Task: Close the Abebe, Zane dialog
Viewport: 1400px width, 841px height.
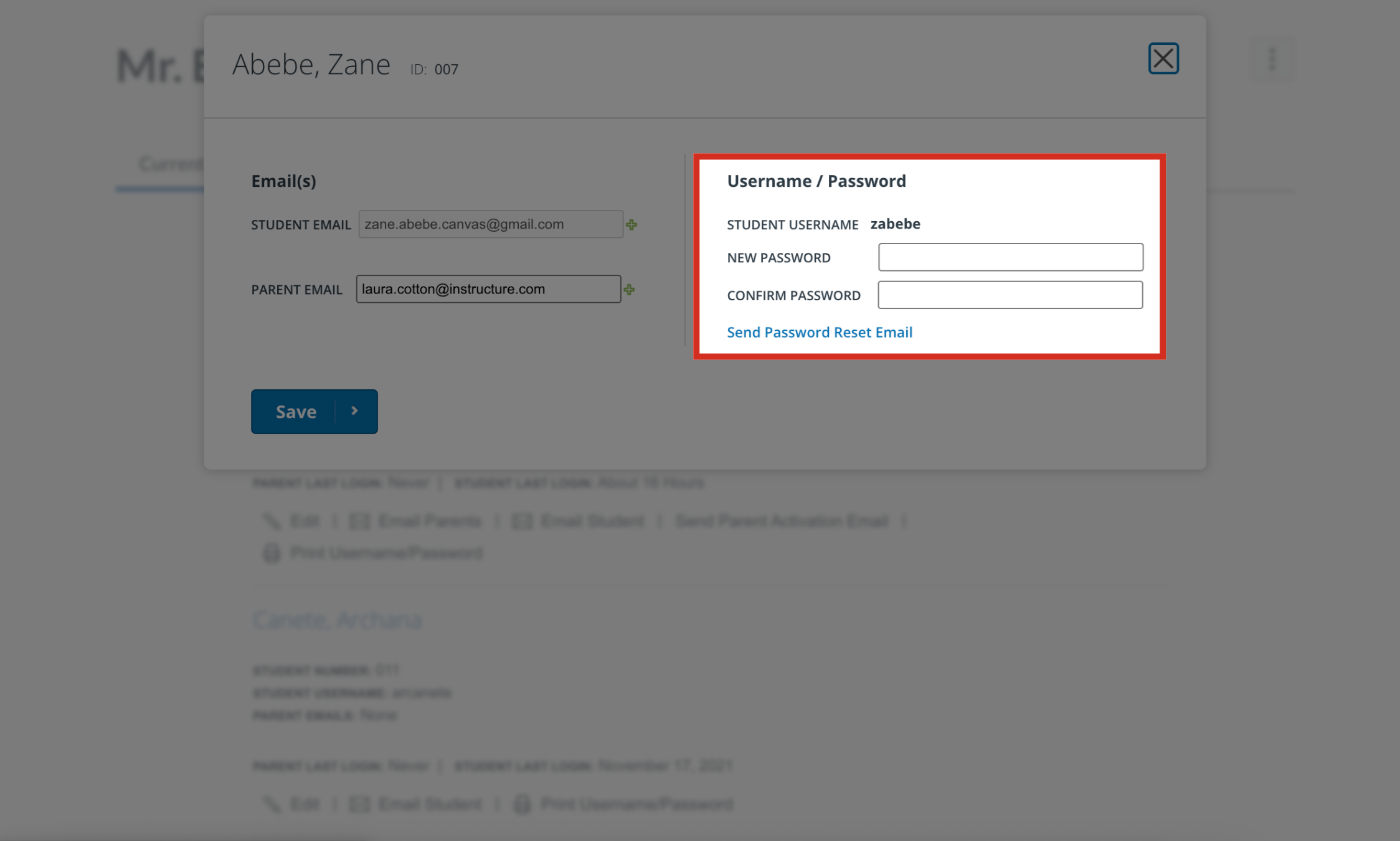Action: (1163, 59)
